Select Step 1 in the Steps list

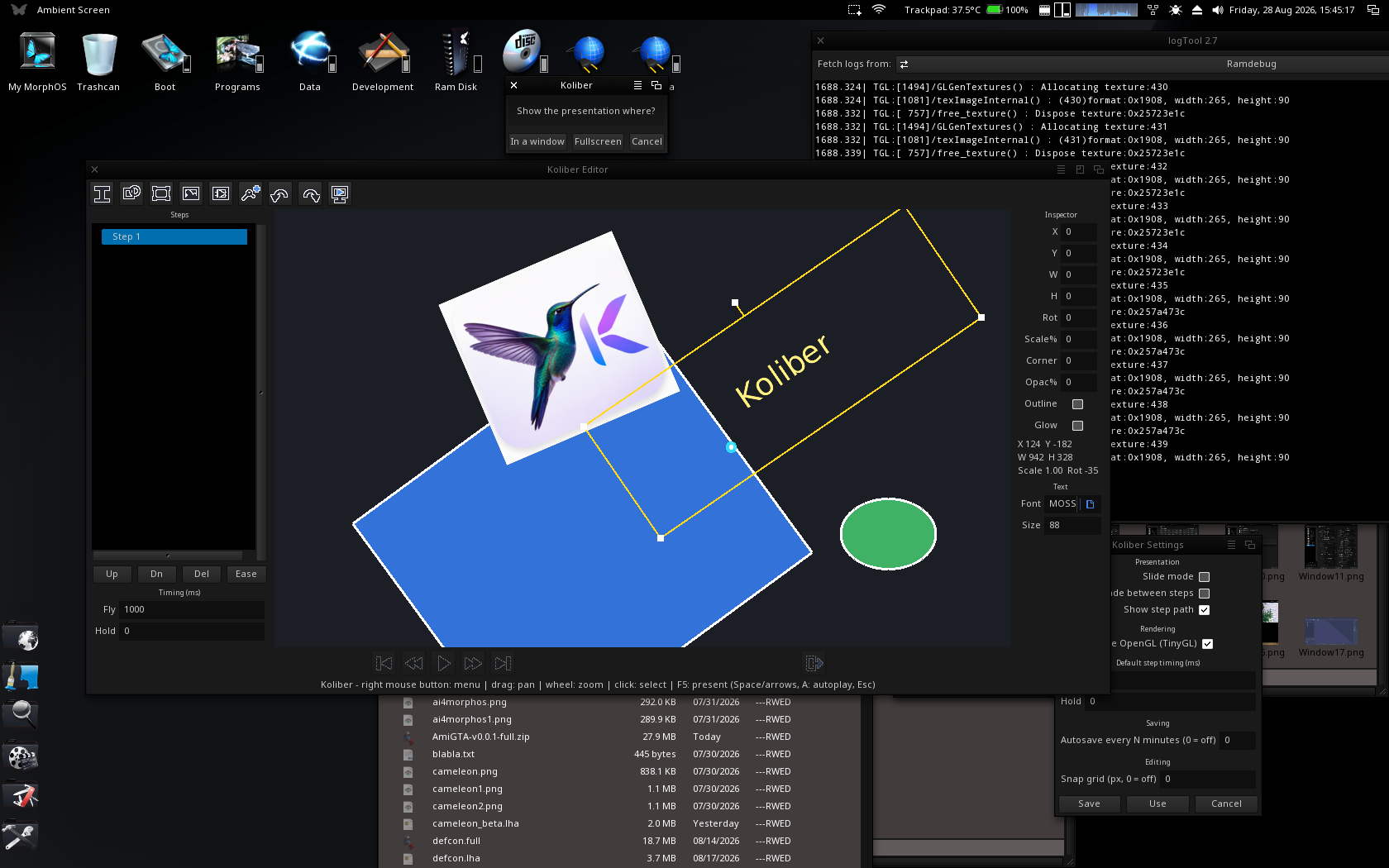click(x=174, y=236)
